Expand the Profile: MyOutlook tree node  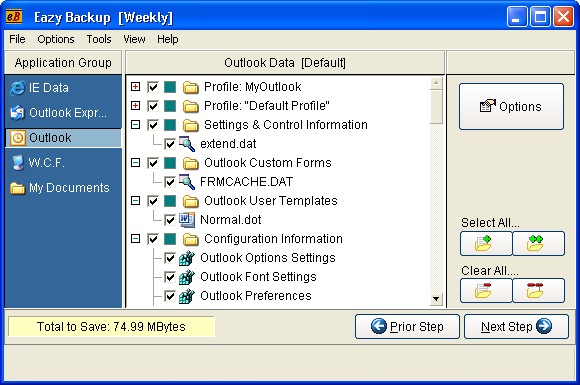click(136, 87)
